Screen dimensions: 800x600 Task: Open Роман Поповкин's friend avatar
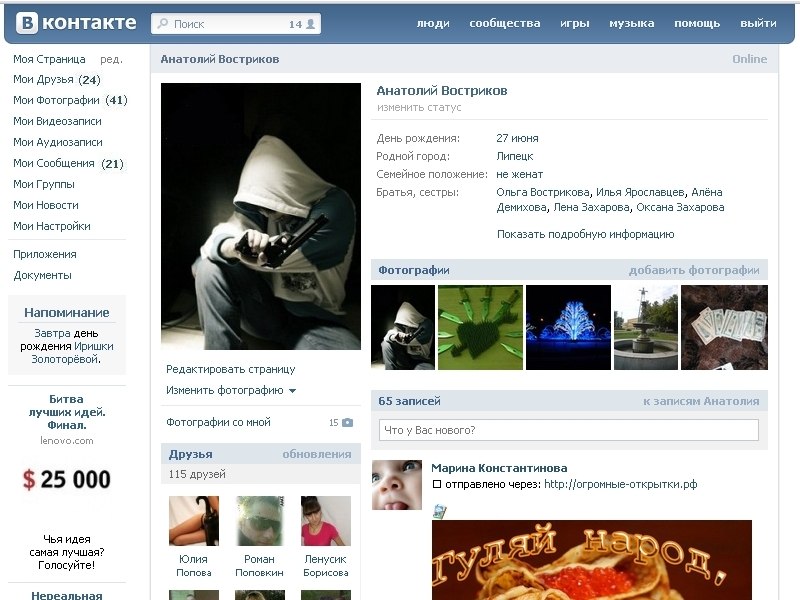[260, 521]
